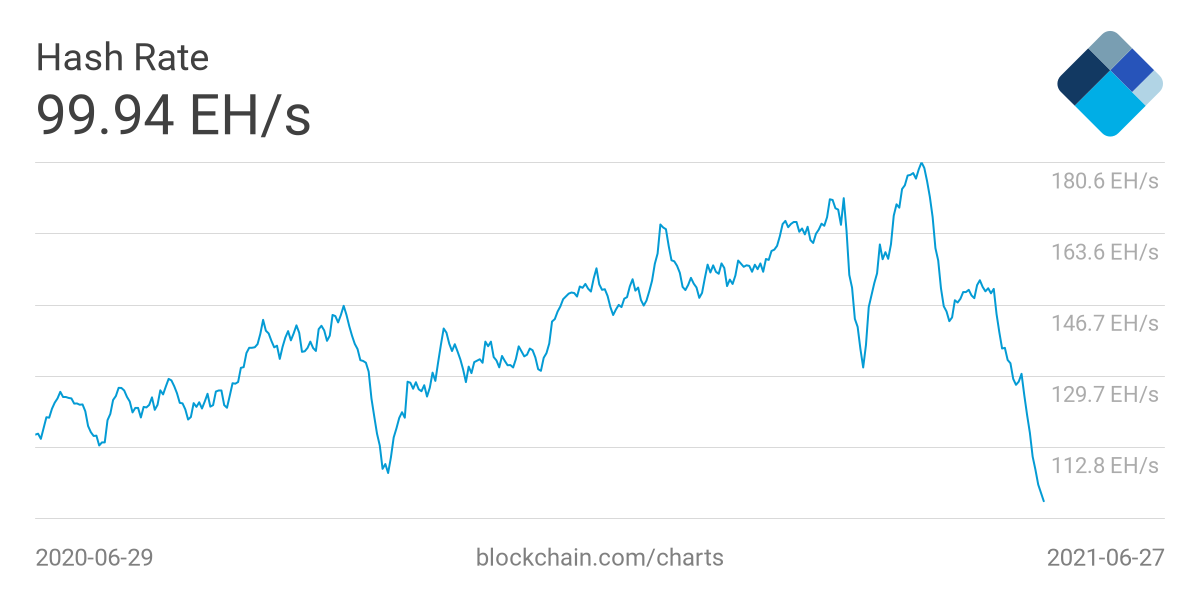The image size is (1200, 600).
Task: Click the 146.7 EH/s axis label
Action: [x=1104, y=323]
